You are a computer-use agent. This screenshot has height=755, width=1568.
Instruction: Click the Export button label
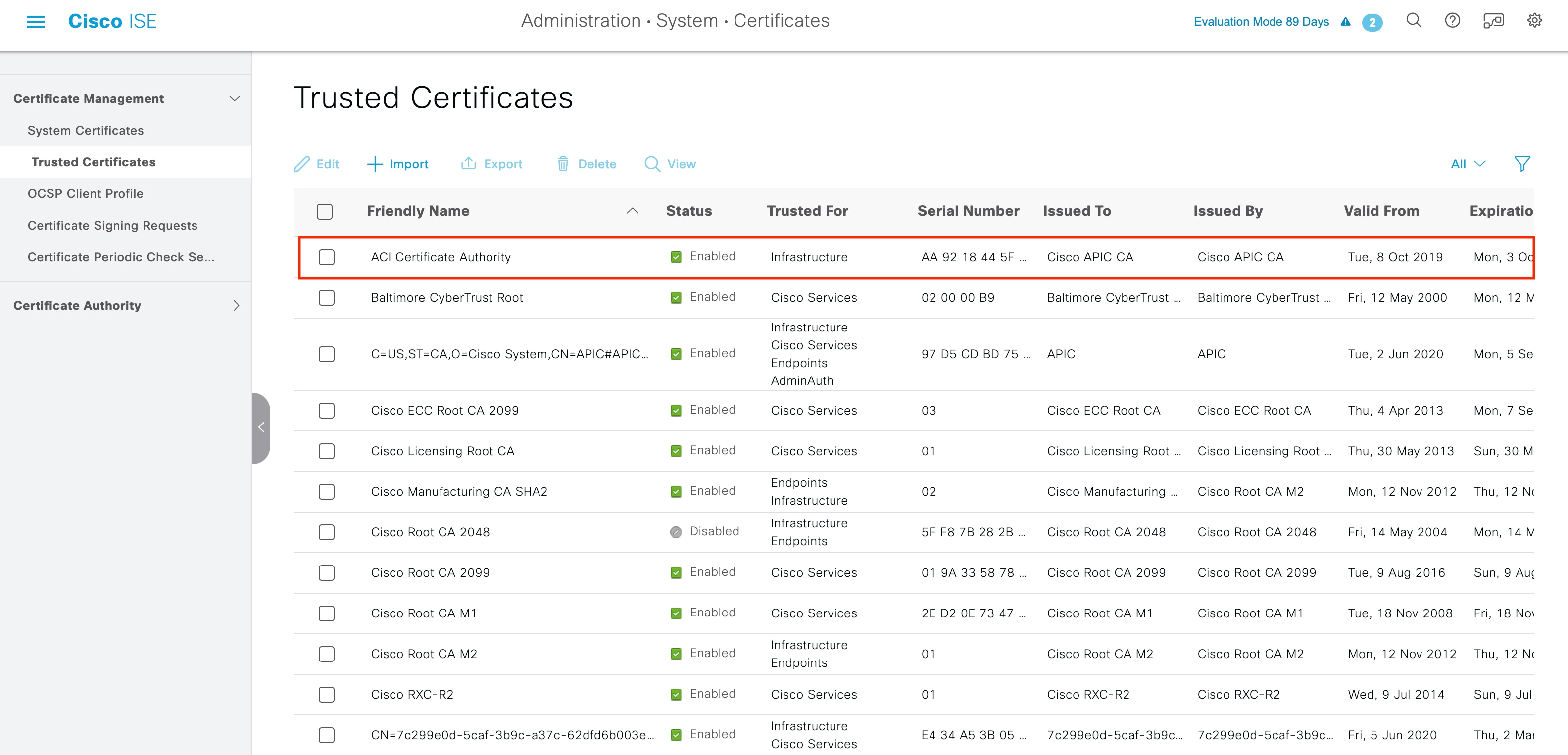tap(503, 164)
